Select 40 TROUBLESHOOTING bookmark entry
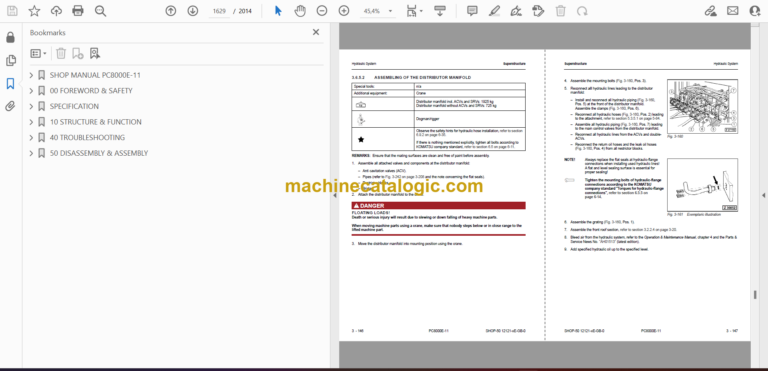 87,138
